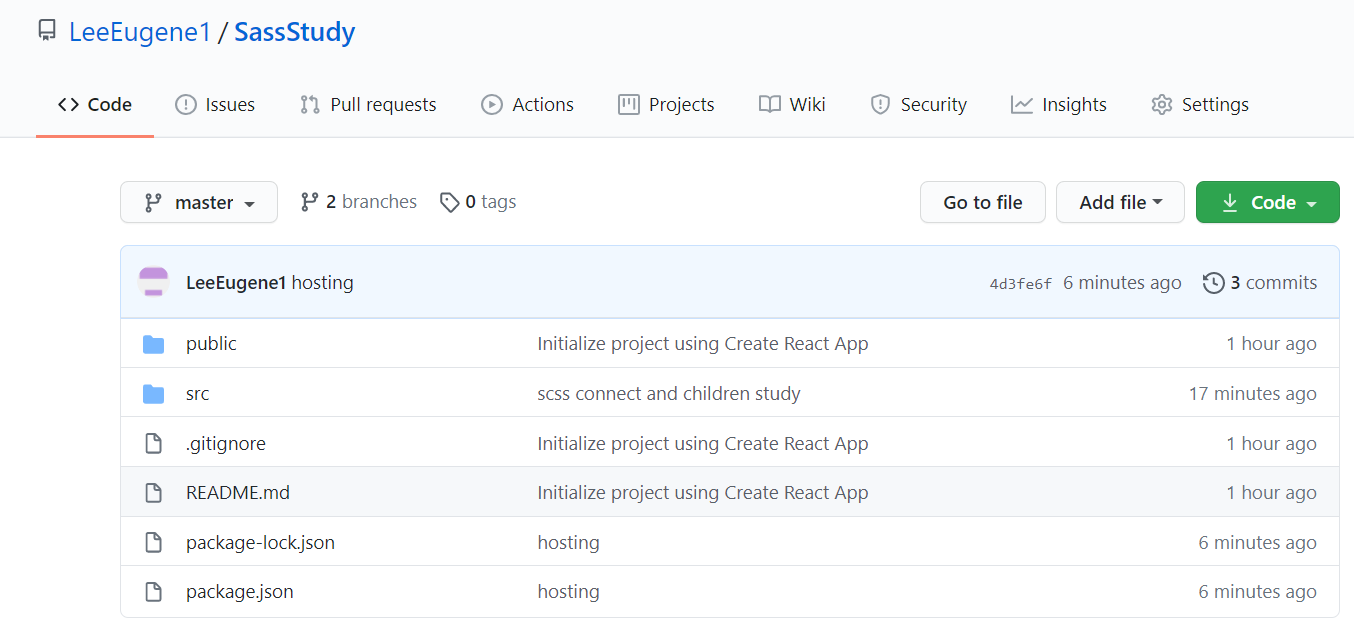The width and height of the screenshot is (1354, 626).
Task: Open the green Code download dropdown
Action: pyautogui.click(x=1268, y=202)
